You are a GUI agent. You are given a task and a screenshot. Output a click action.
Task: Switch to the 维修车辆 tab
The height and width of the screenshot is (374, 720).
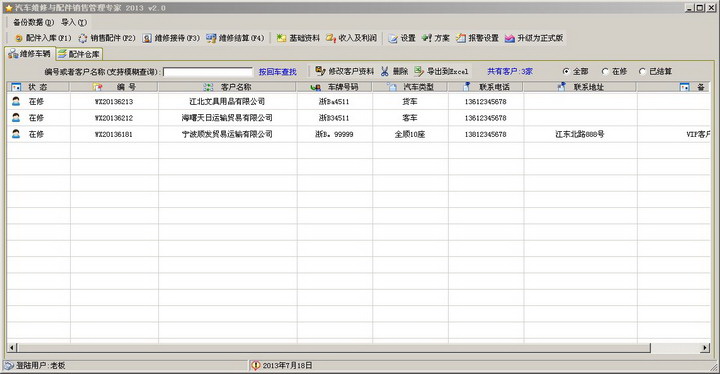pos(30,54)
